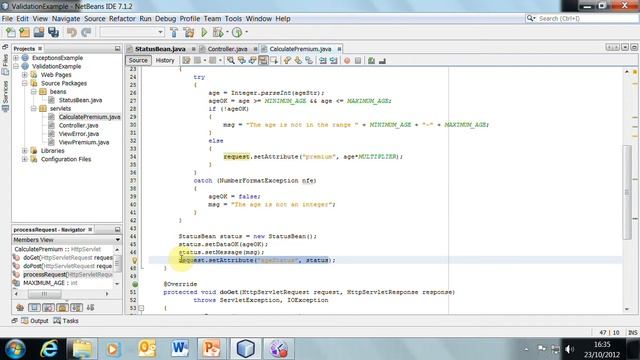Image resolution: width=640 pixels, height=360 pixels.
Task: Toggle Show Inherited Members in Navigator
Action: pos(20,307)
